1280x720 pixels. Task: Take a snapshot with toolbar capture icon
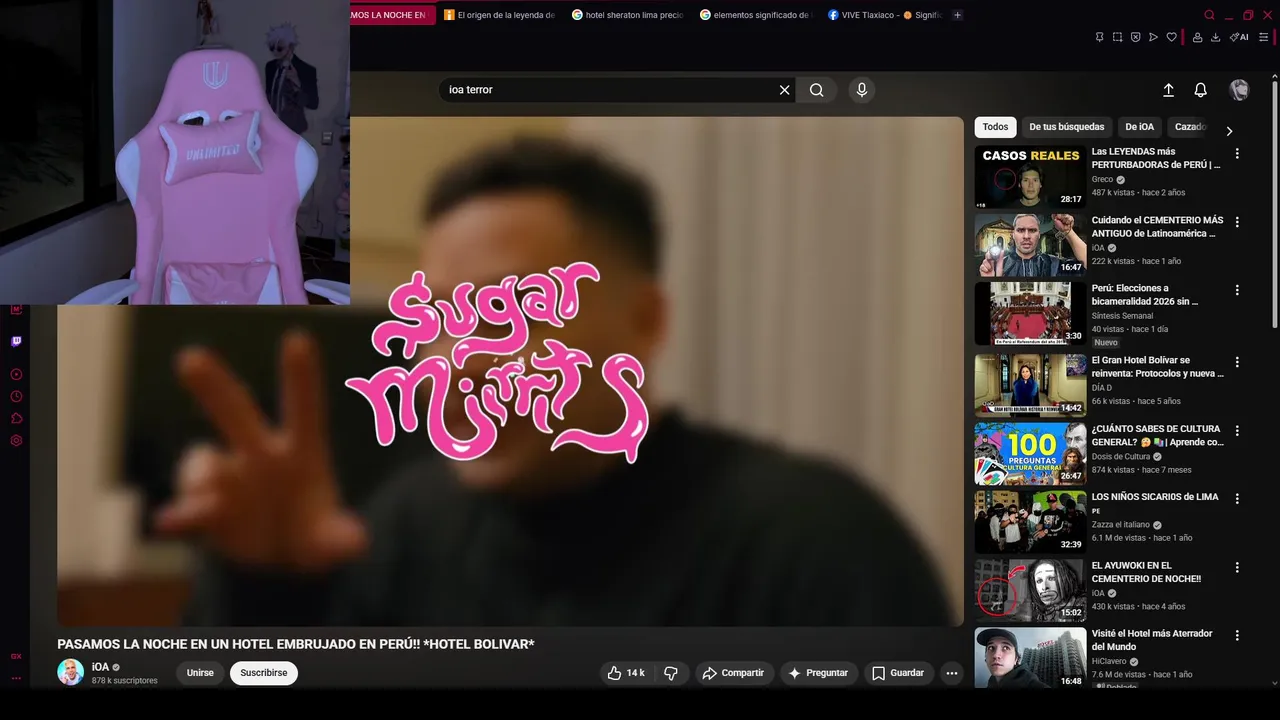(1117, 37)
